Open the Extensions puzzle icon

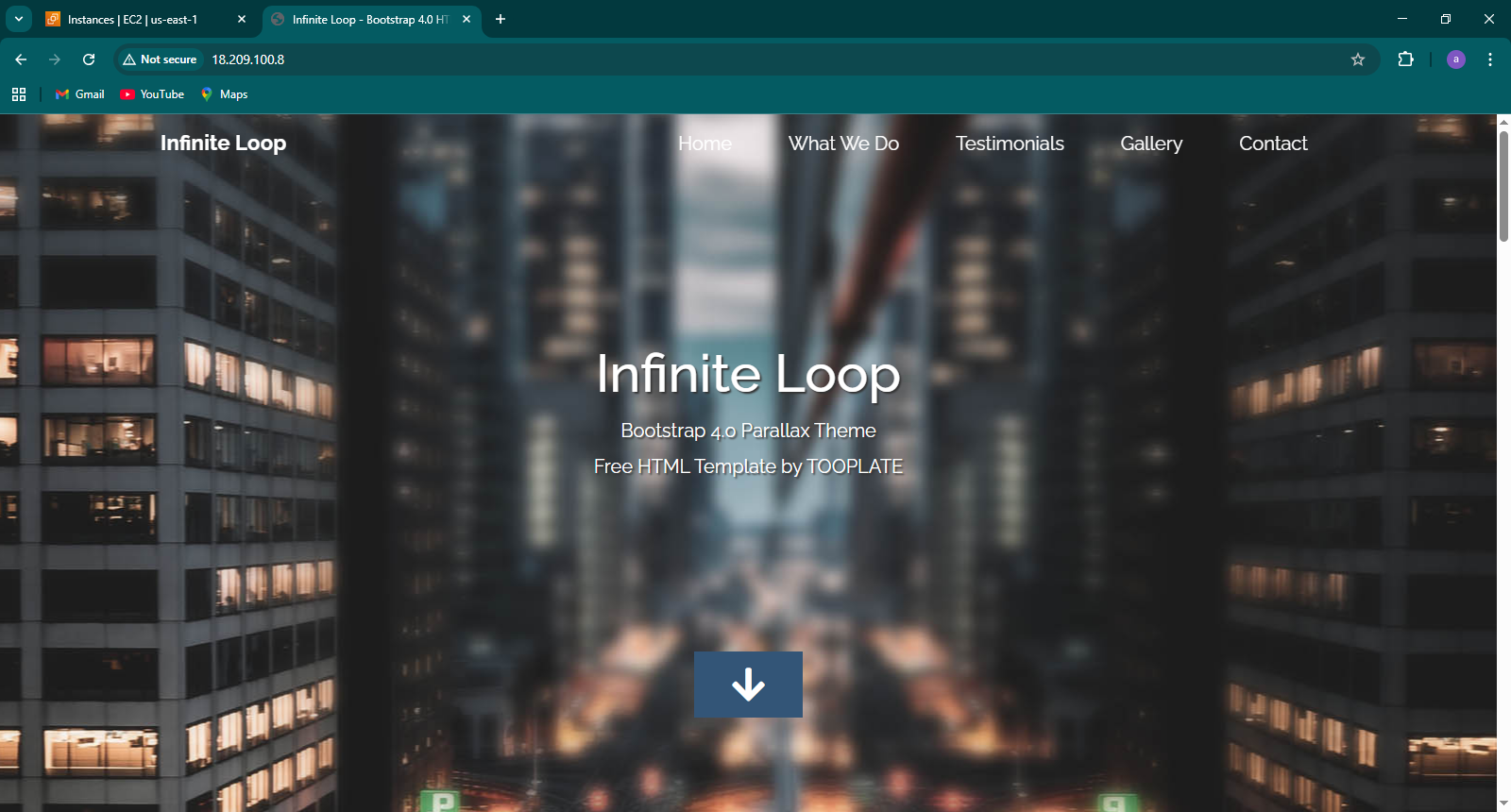pyautogui.click(x=1406, y=59)
